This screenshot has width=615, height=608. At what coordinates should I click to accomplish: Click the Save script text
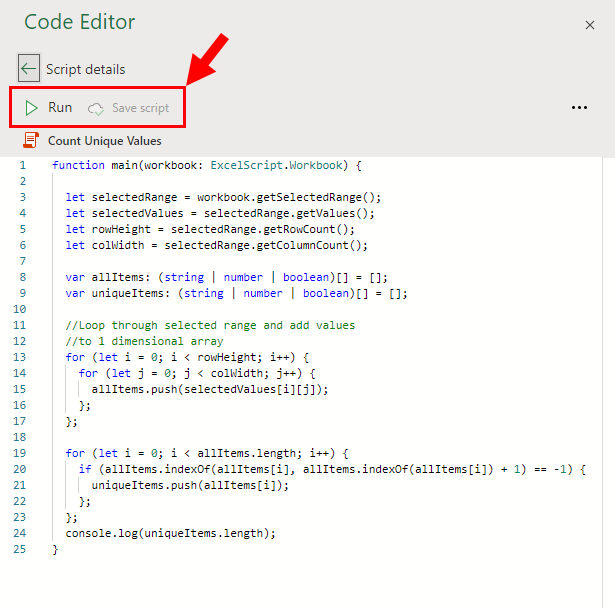coord(140,108)
